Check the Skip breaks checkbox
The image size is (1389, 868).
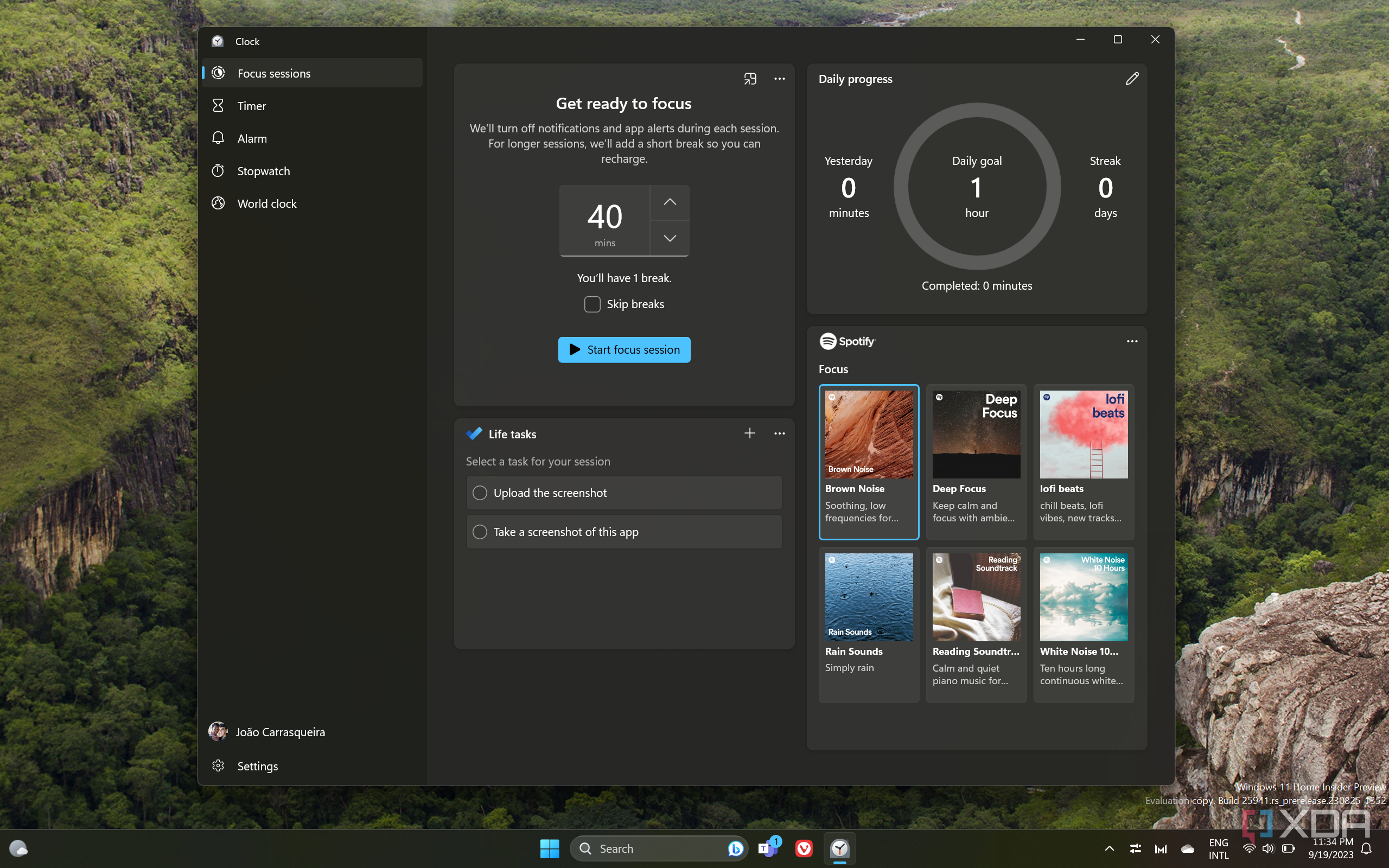click(x=592, y=304)
